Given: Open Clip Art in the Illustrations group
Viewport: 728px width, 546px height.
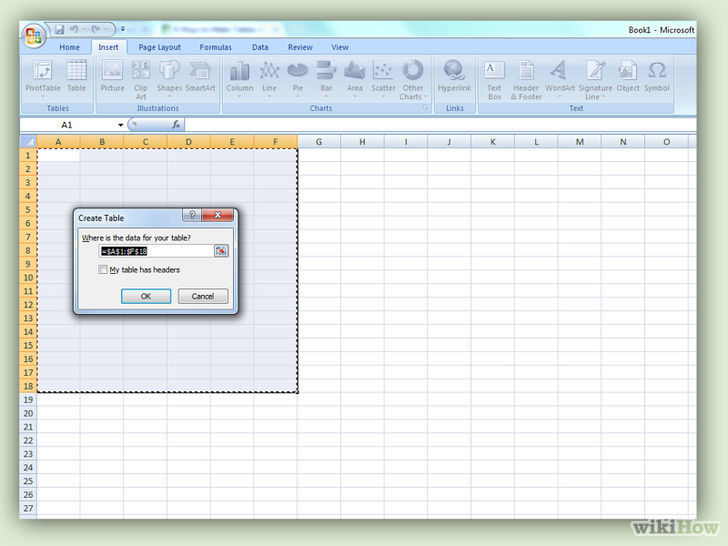Looking at the screenshot, I should click(x=141, y=76).
